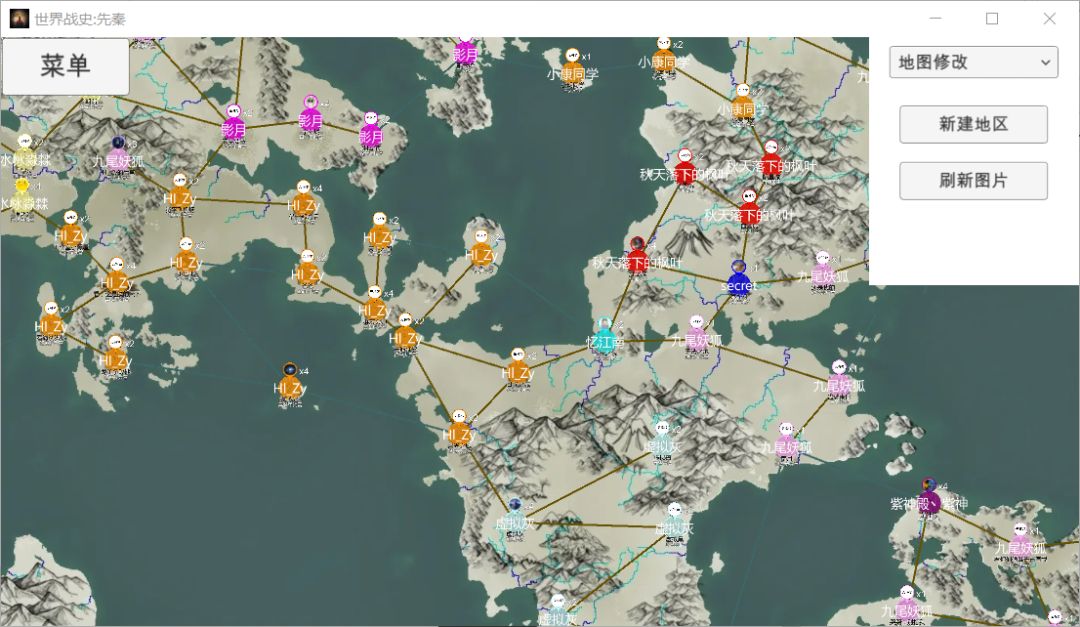Select the cyan 忆江南 unit marker
The image size is (1080, 627).
click(604, 337)
